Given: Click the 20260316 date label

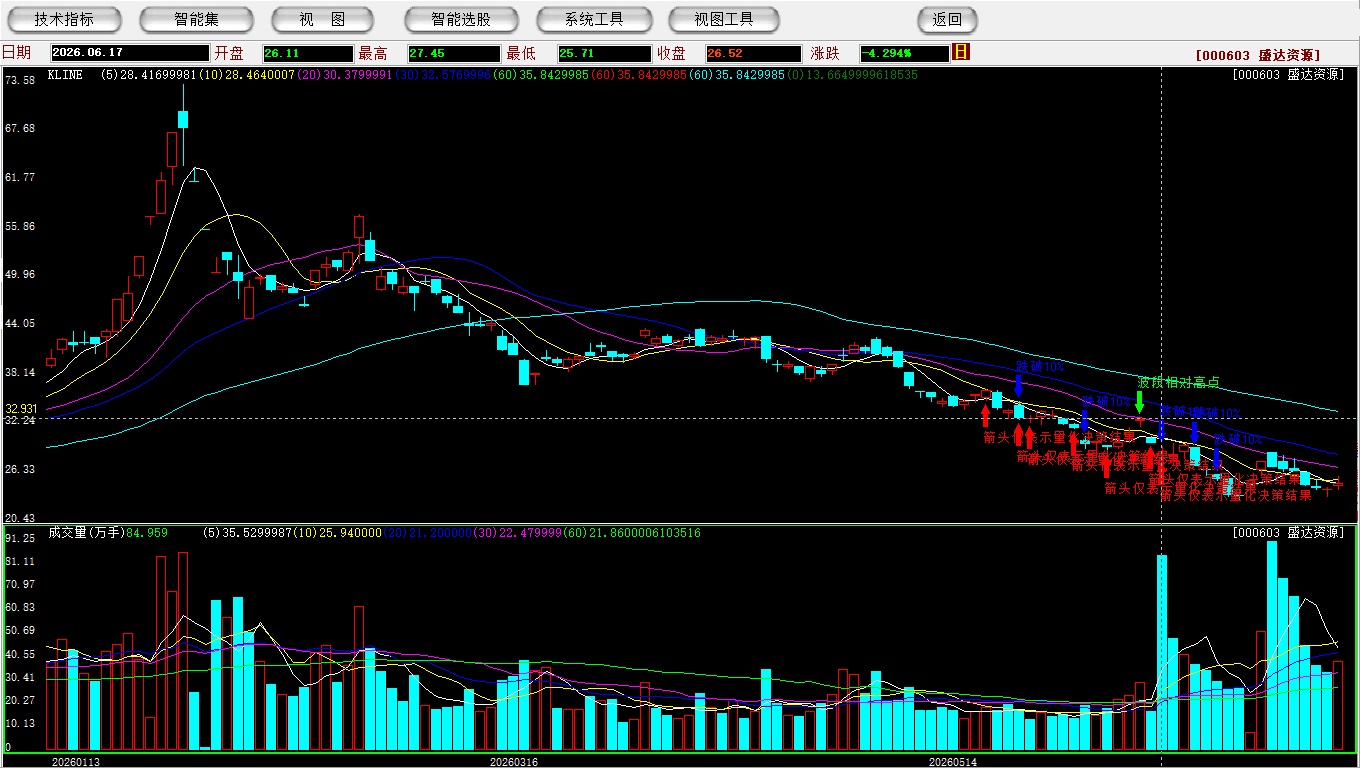Looking at the screenshot, I should click(514, 762).
